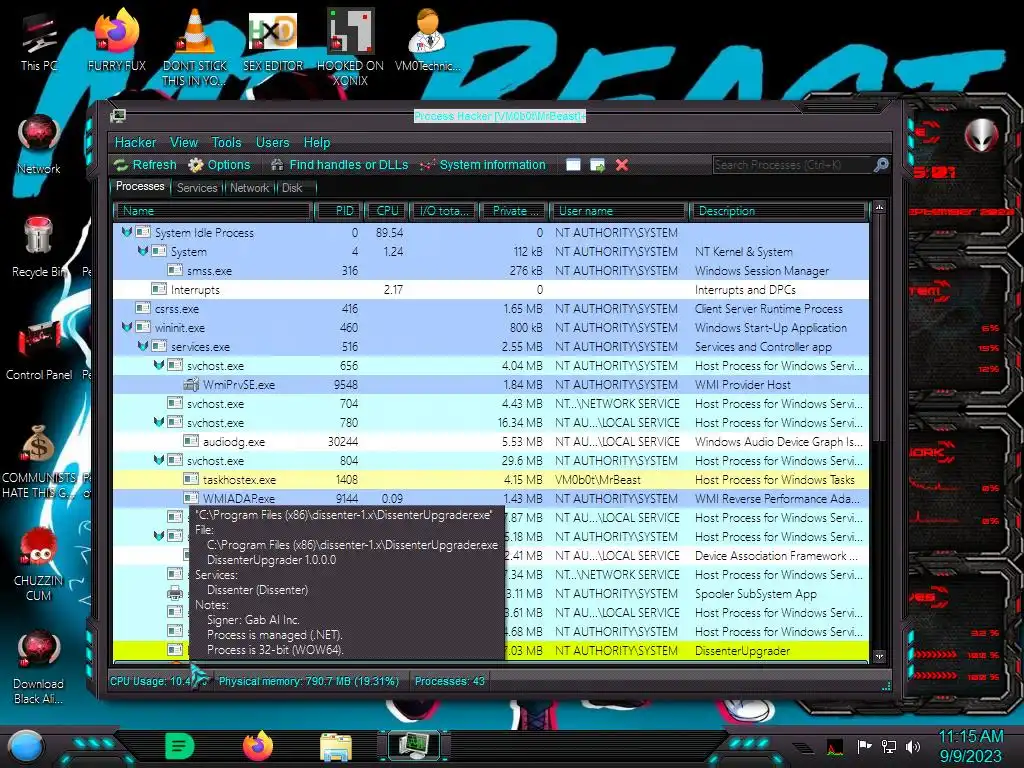Switch to the Disk tab

tap(292, 188)
